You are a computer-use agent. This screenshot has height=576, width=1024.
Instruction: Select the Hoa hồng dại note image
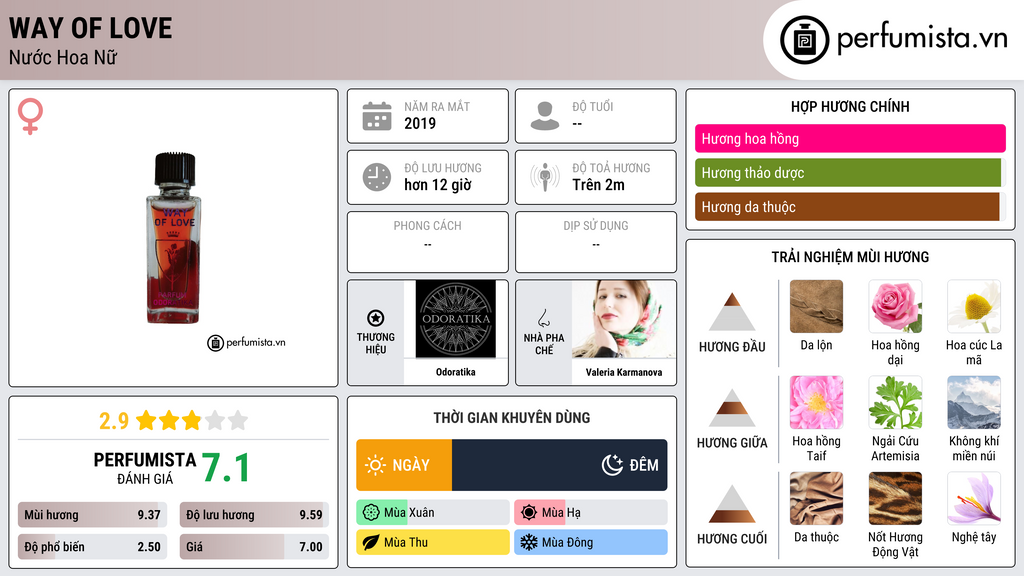pyautogui.click(x=895, y=306)
